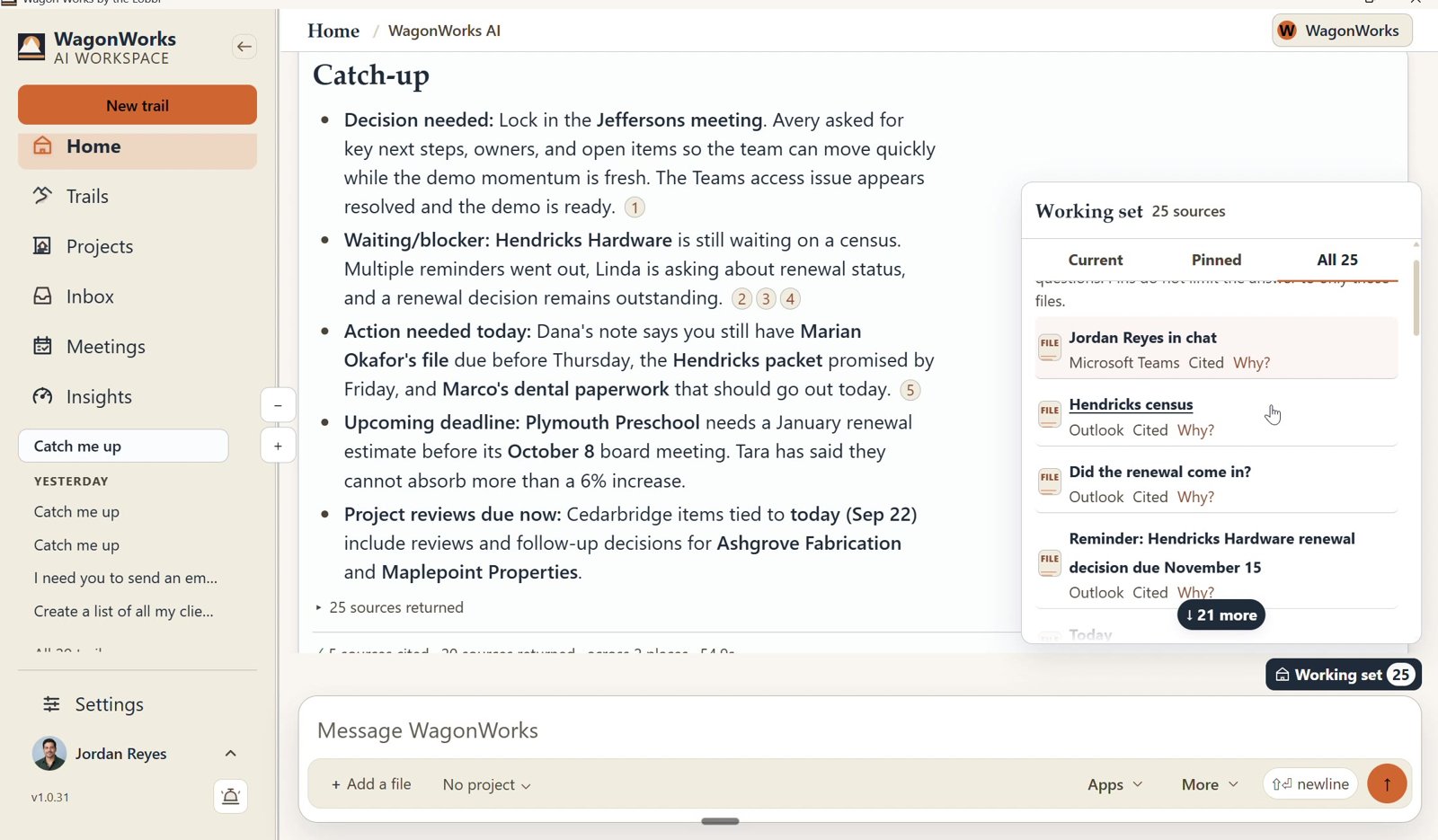Open Projects in the sidebar
The height and width of the screenshot is (840, 1438).
pos(138,247)
